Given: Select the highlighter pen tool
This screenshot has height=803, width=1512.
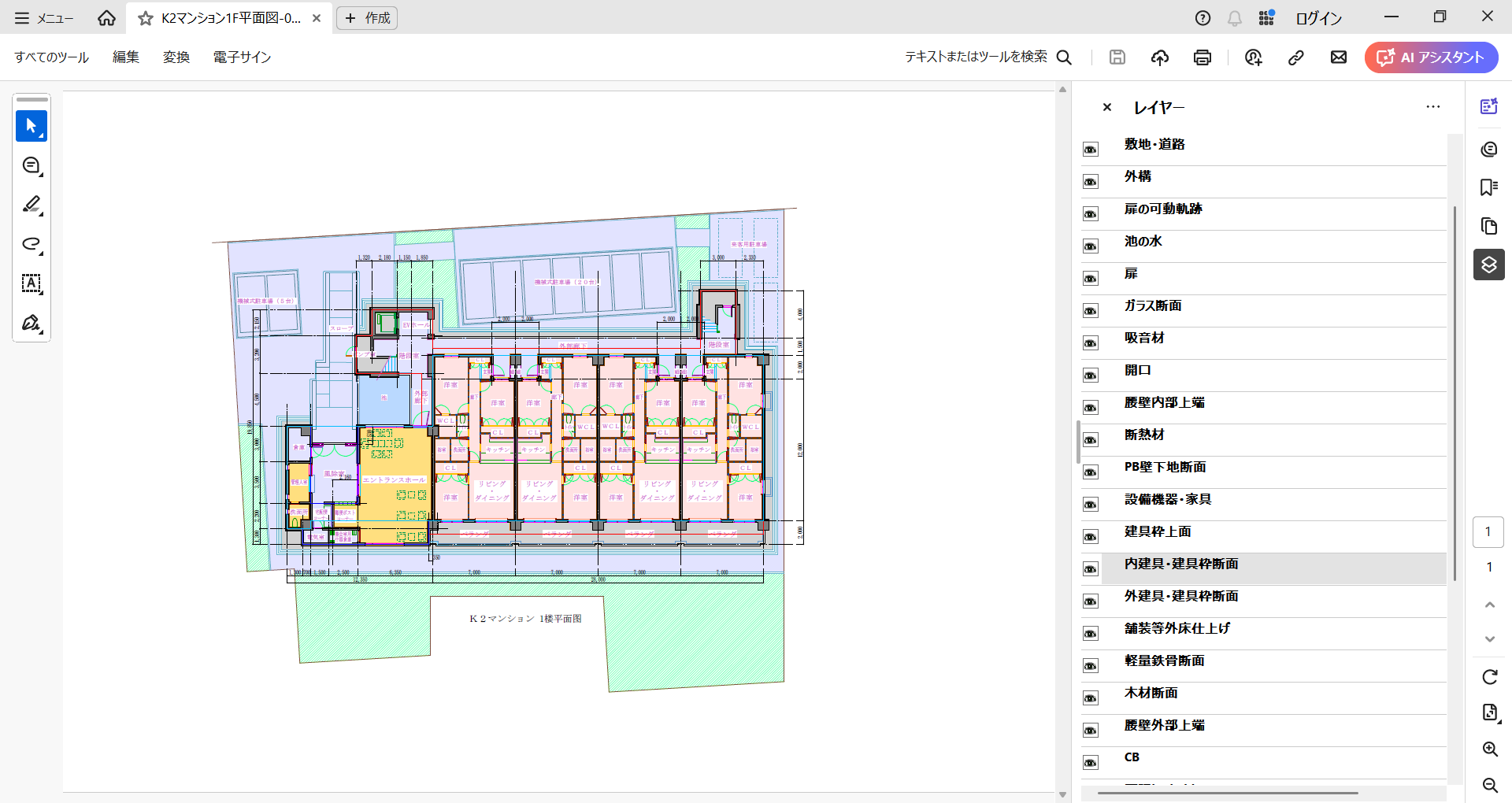Looking at the screenshot, I should coord(31,205).
